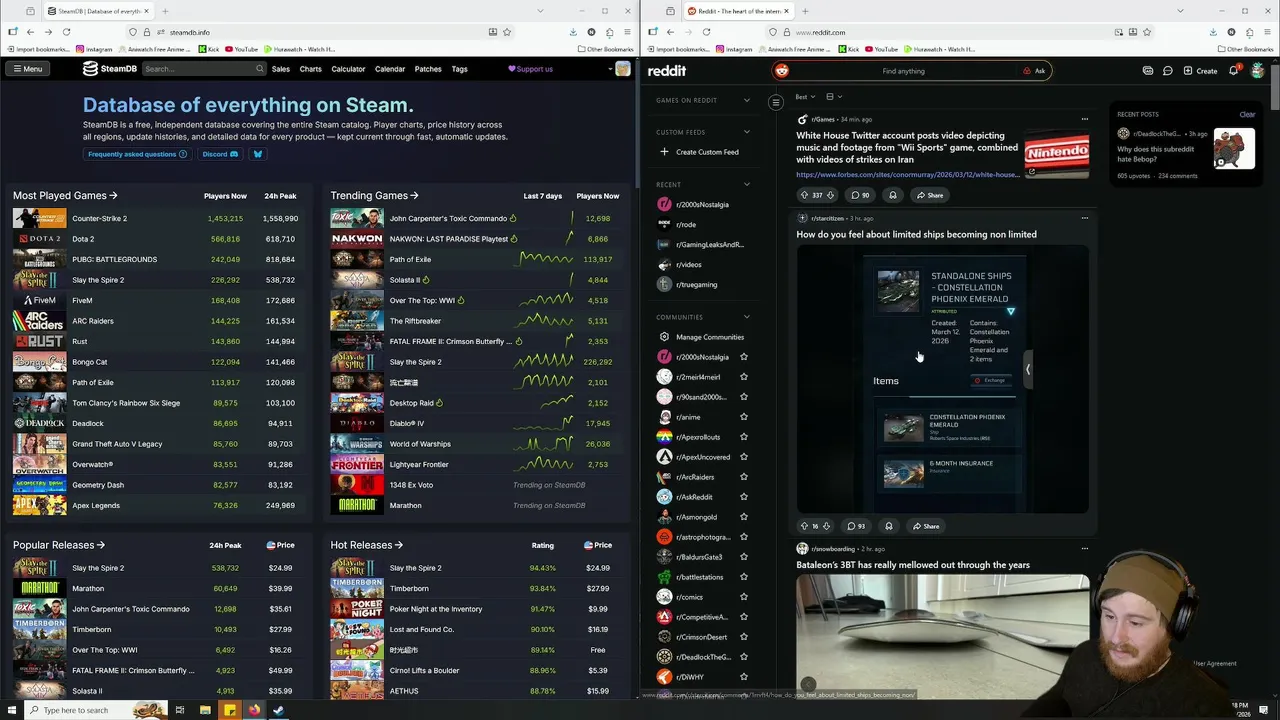The width and height of the screenshot is (1280, 720).
Task: Open SteamDB Charts page
Action: [311, 69]
